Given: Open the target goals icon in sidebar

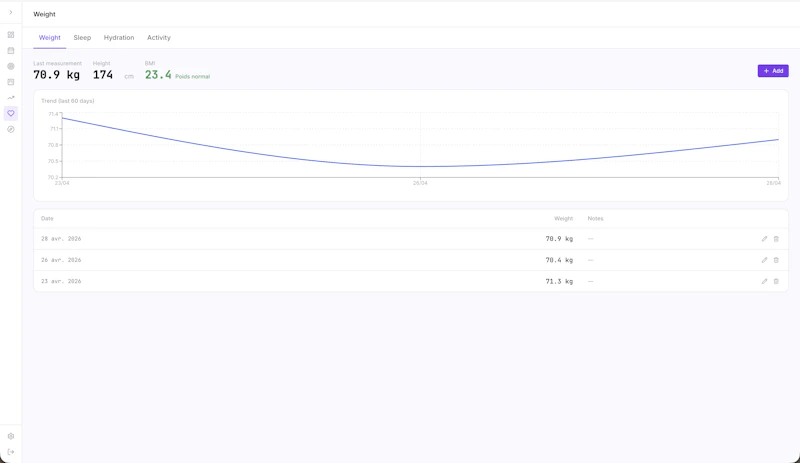Looking at the screenshot, I should click(x=11, y=66).
